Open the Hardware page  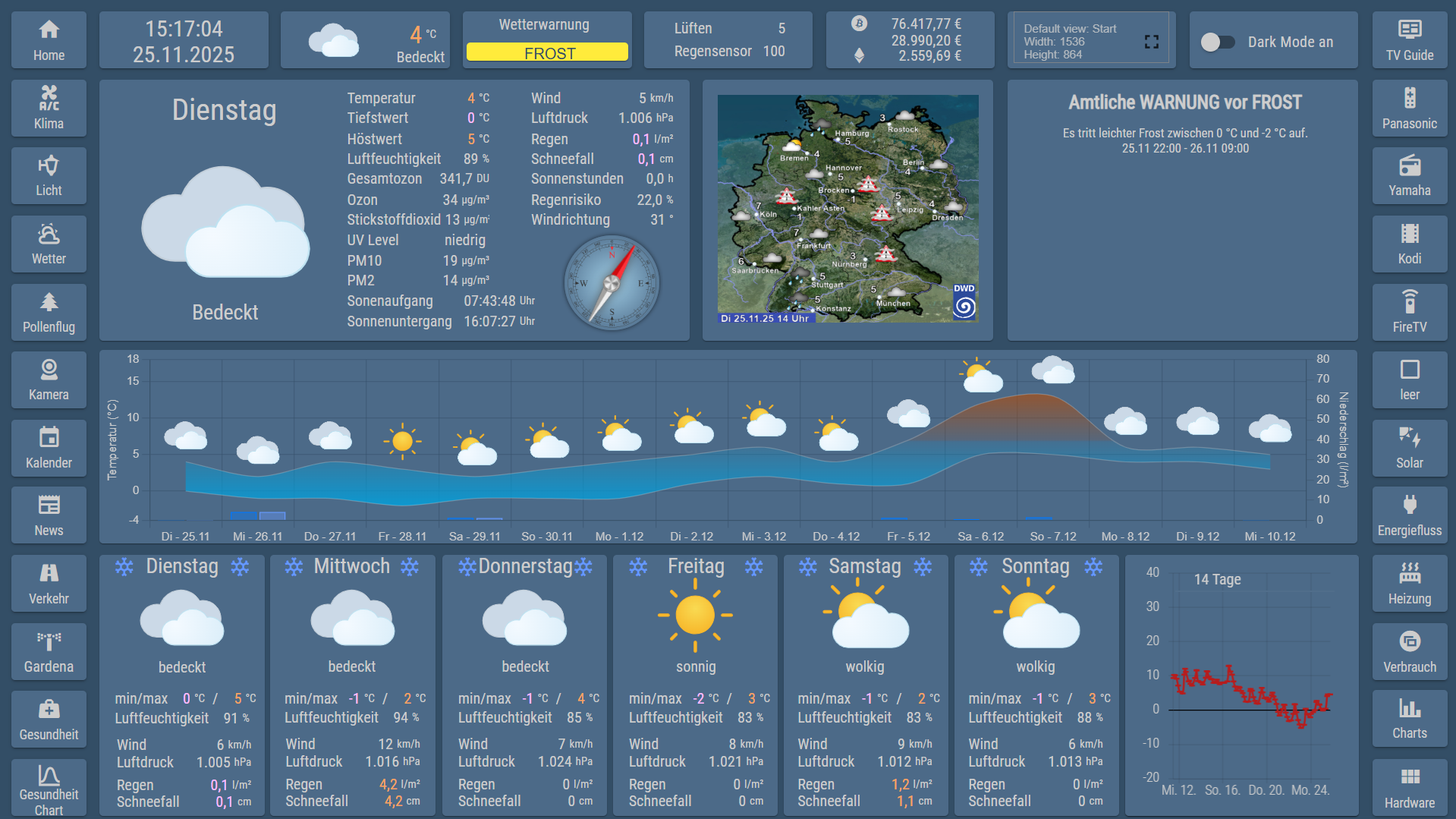click(1410, 788)
